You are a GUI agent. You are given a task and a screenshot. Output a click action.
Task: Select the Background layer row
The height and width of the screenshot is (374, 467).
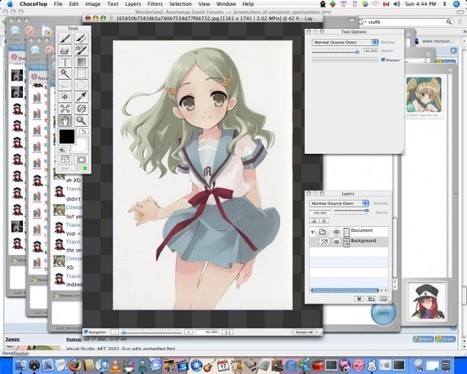point(349,242)
